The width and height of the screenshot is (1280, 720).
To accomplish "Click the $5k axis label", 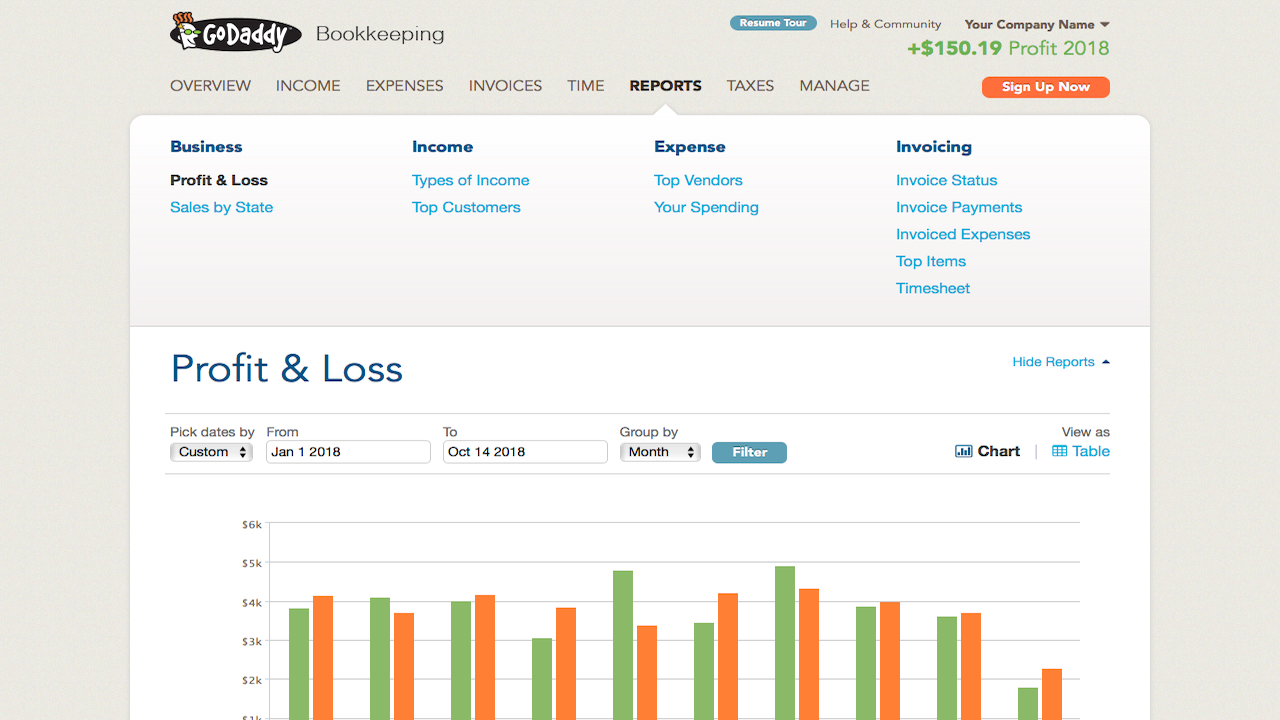I will 252,563.
